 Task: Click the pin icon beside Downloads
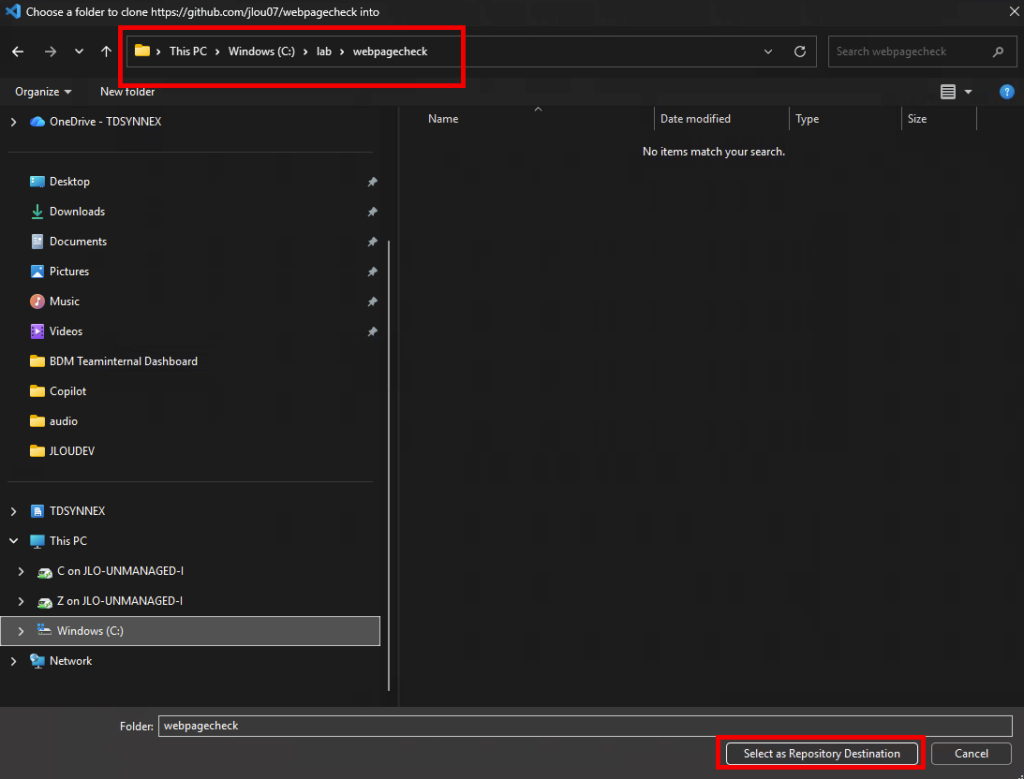coord(372,212)
